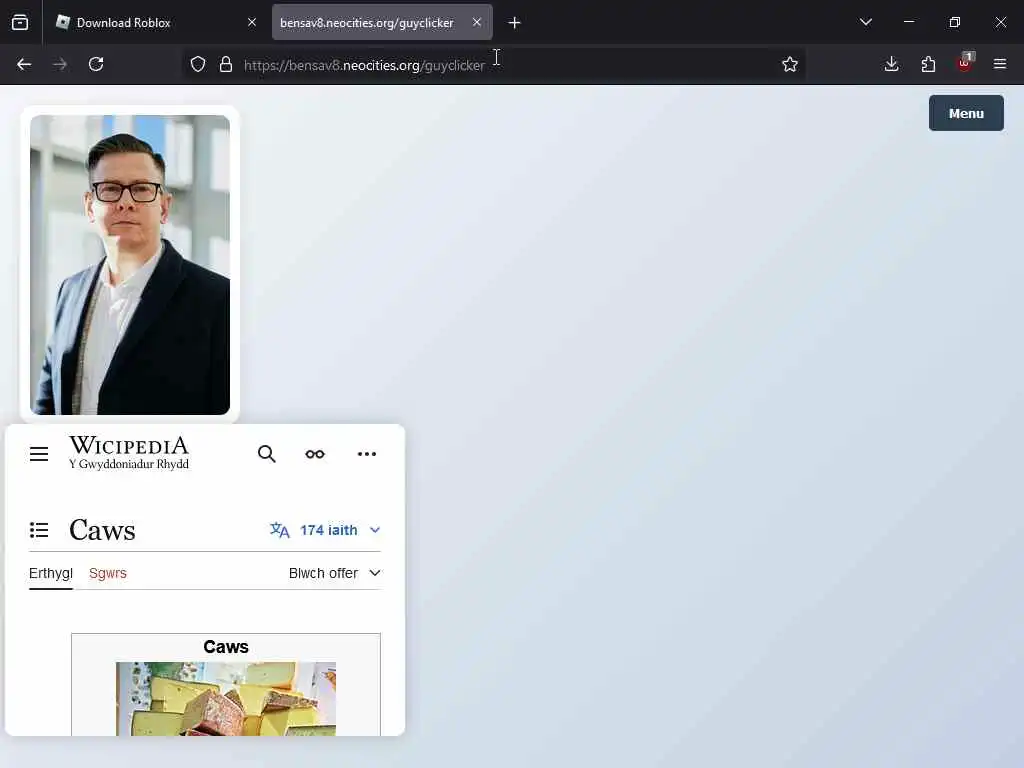Open the appearance glasses icon

[x=315, y=454]
